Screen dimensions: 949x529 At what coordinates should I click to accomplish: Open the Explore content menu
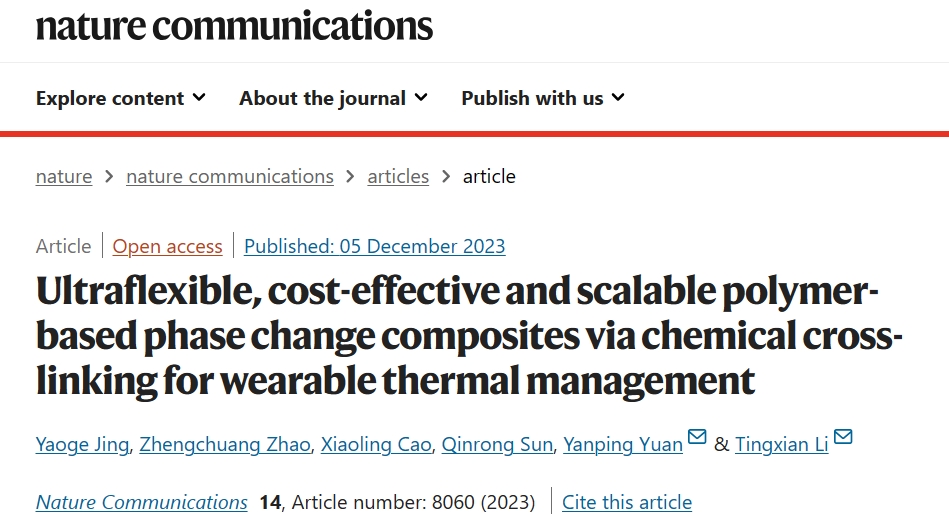click(120, 98)
